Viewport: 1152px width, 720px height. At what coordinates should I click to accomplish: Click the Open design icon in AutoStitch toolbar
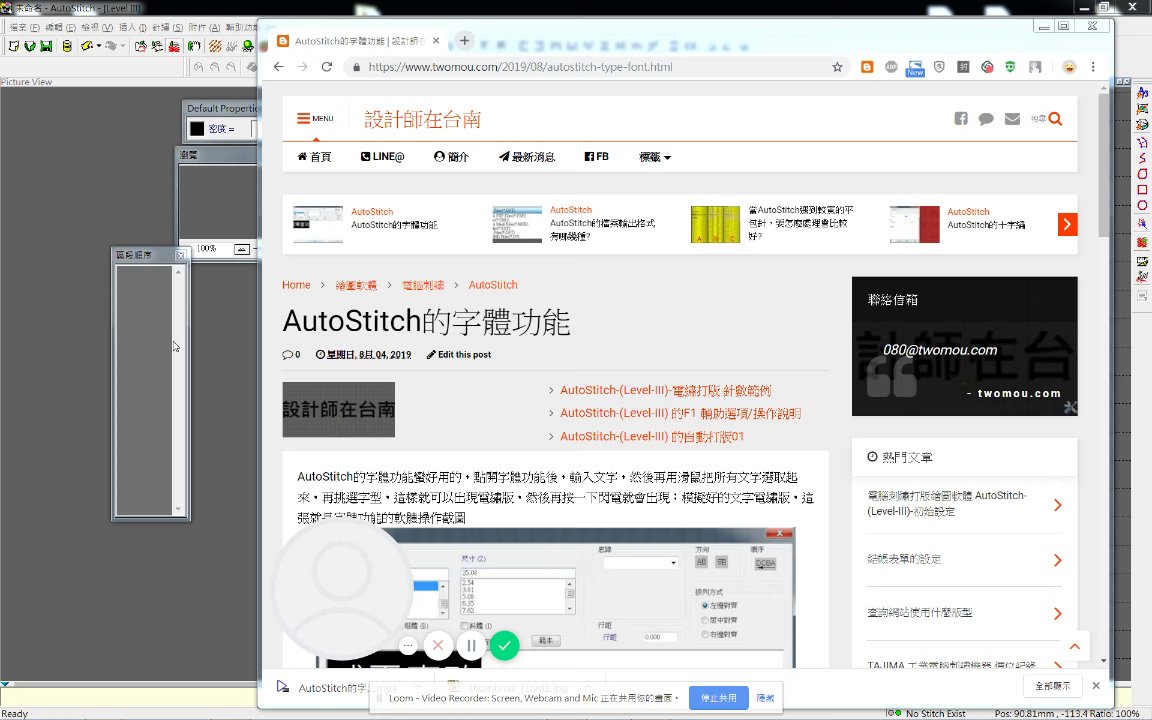tap(29, 46)
